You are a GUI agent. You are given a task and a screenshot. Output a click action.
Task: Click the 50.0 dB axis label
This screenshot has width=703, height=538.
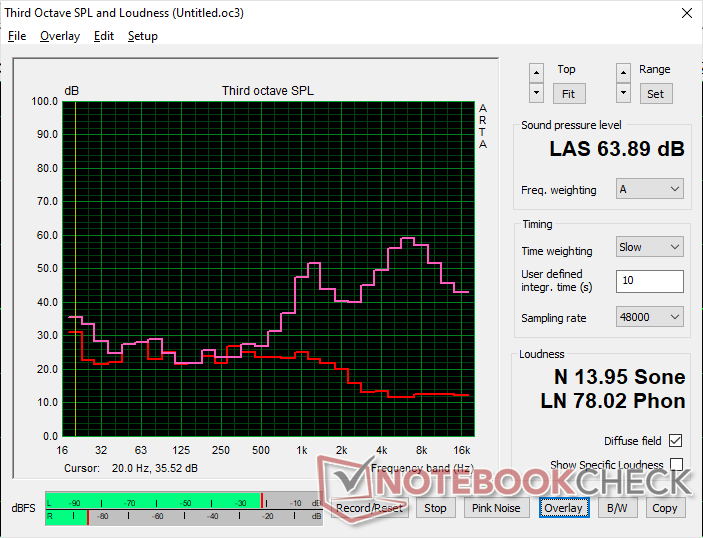[47, 269]
